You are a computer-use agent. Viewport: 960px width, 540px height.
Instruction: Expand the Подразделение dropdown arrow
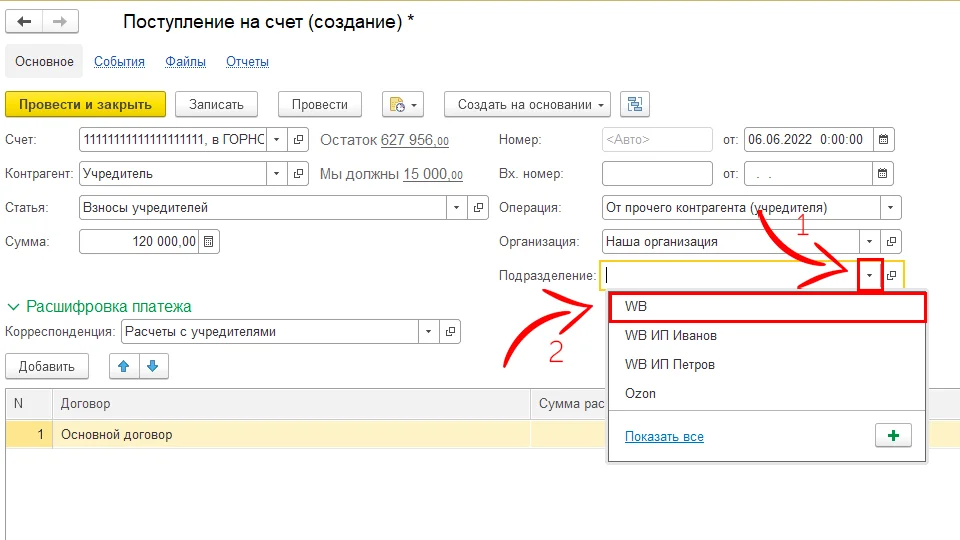[x=869, y=275]
